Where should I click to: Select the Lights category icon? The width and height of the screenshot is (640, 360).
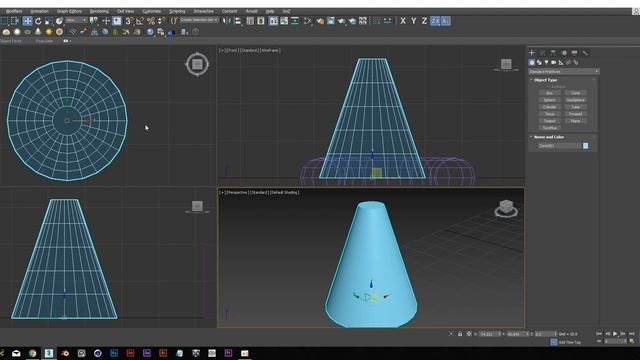tap(547, 62)
